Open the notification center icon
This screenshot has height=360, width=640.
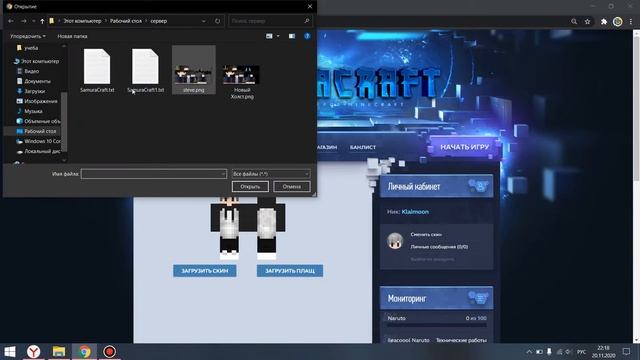[x=627, y=351]
